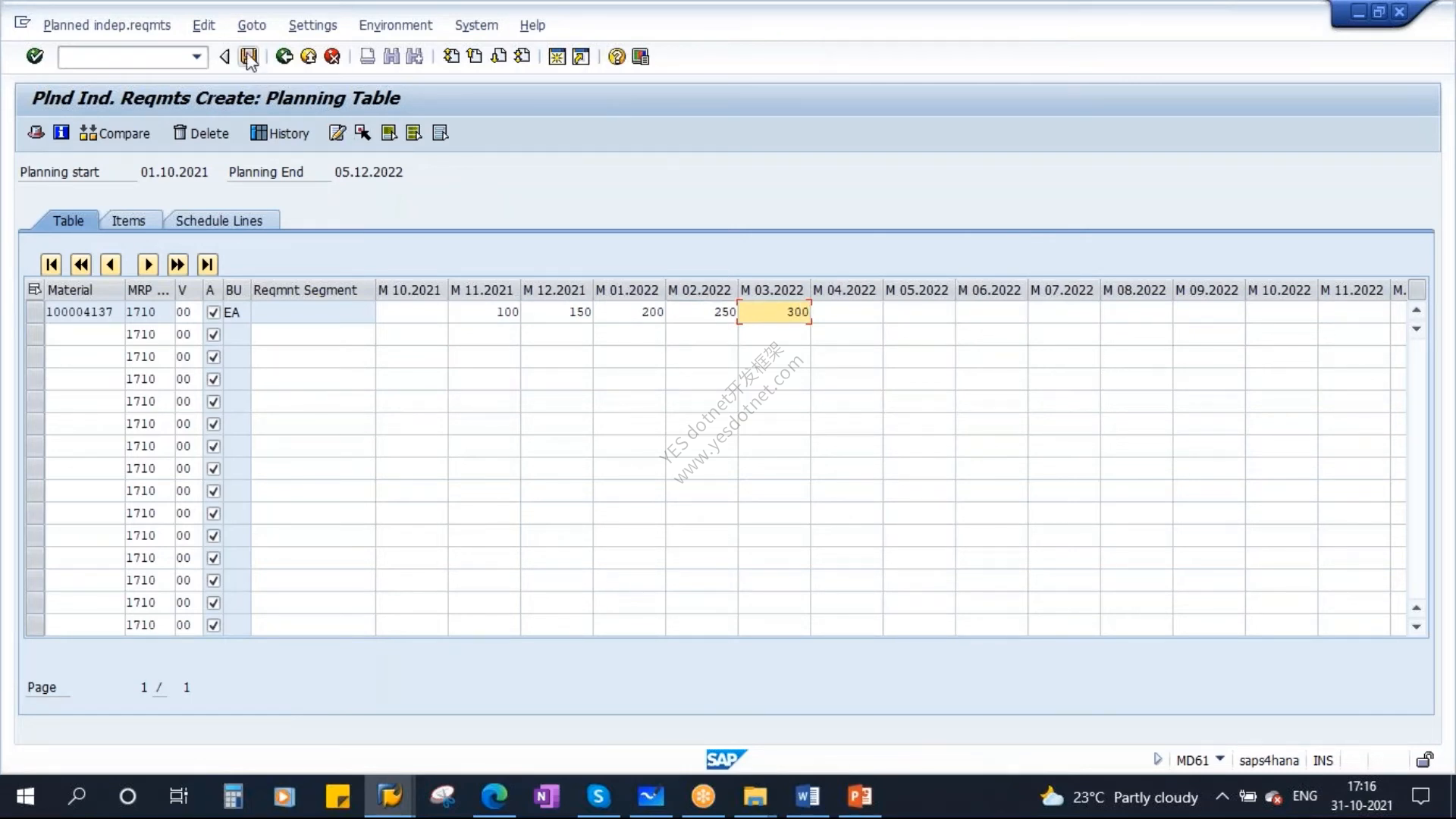Switch to the Schedule Lines tab
Image resolution: width=1456 pixels, height=819 pixels.
pos(219,221)
